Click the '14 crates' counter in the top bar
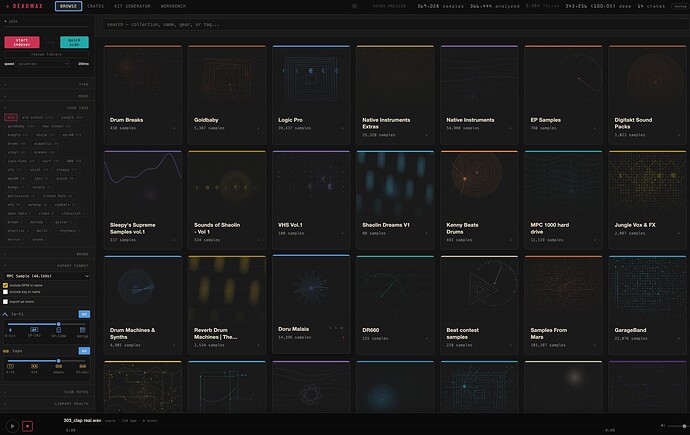 651,6
